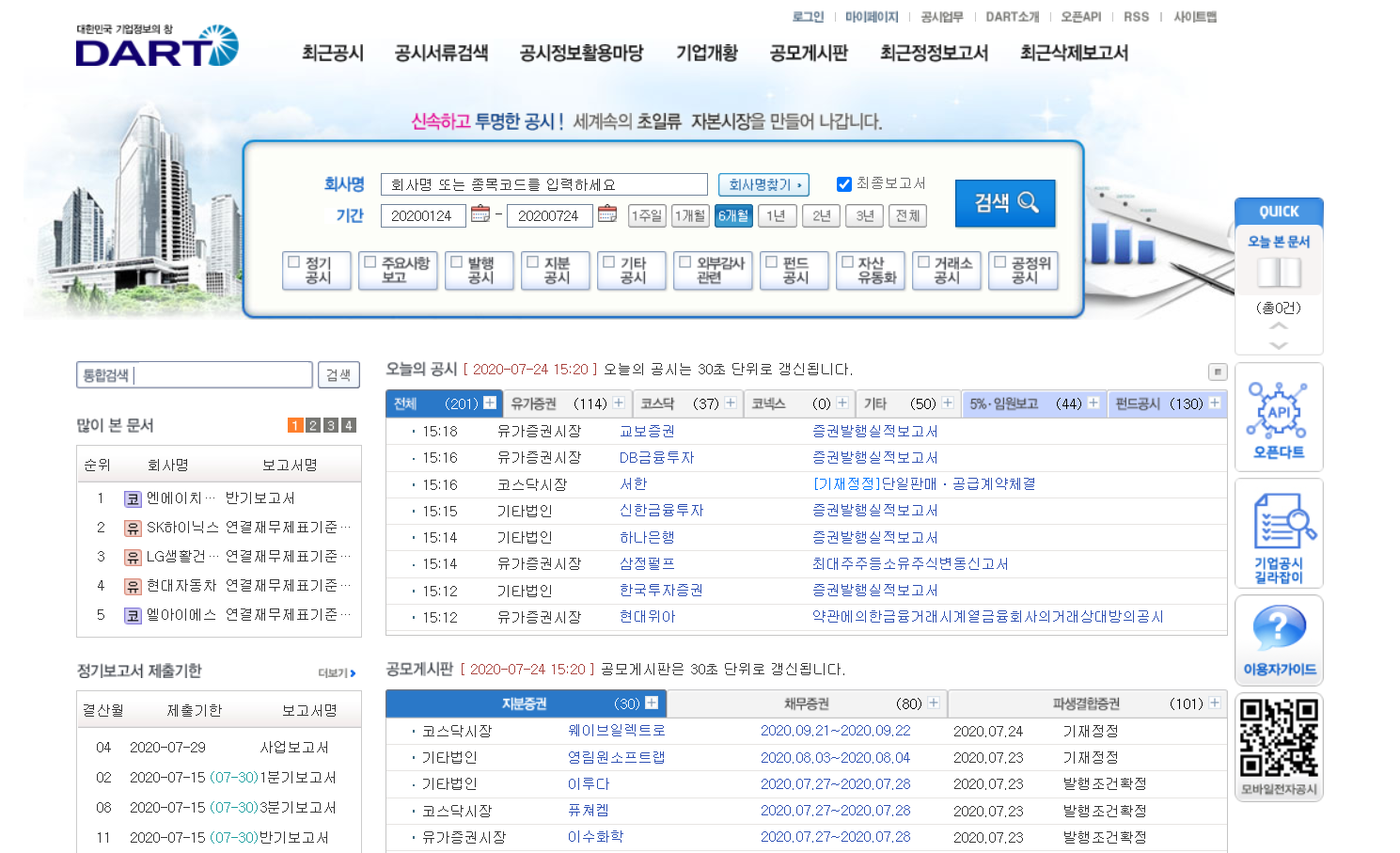Open the end date calendar picker

click(x=606, y=213)
